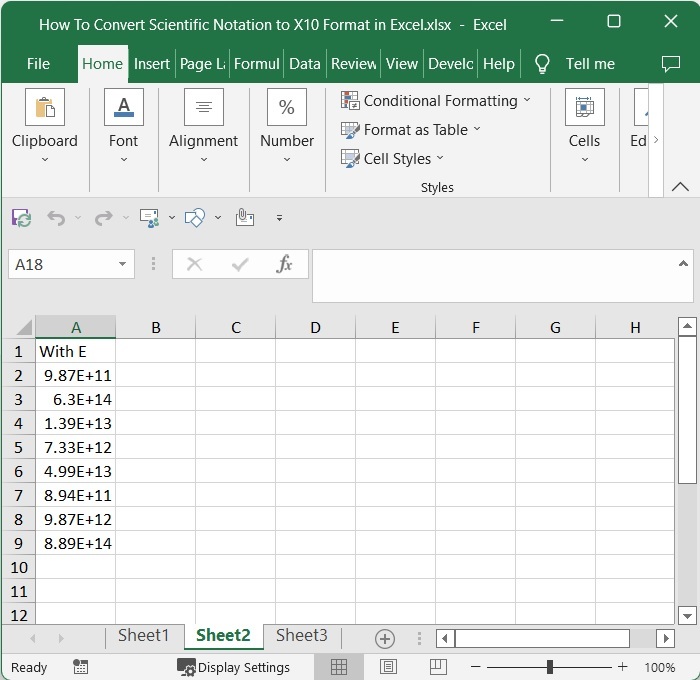
Task: Add a new sheet with plus icon
Action: point(384,638)
